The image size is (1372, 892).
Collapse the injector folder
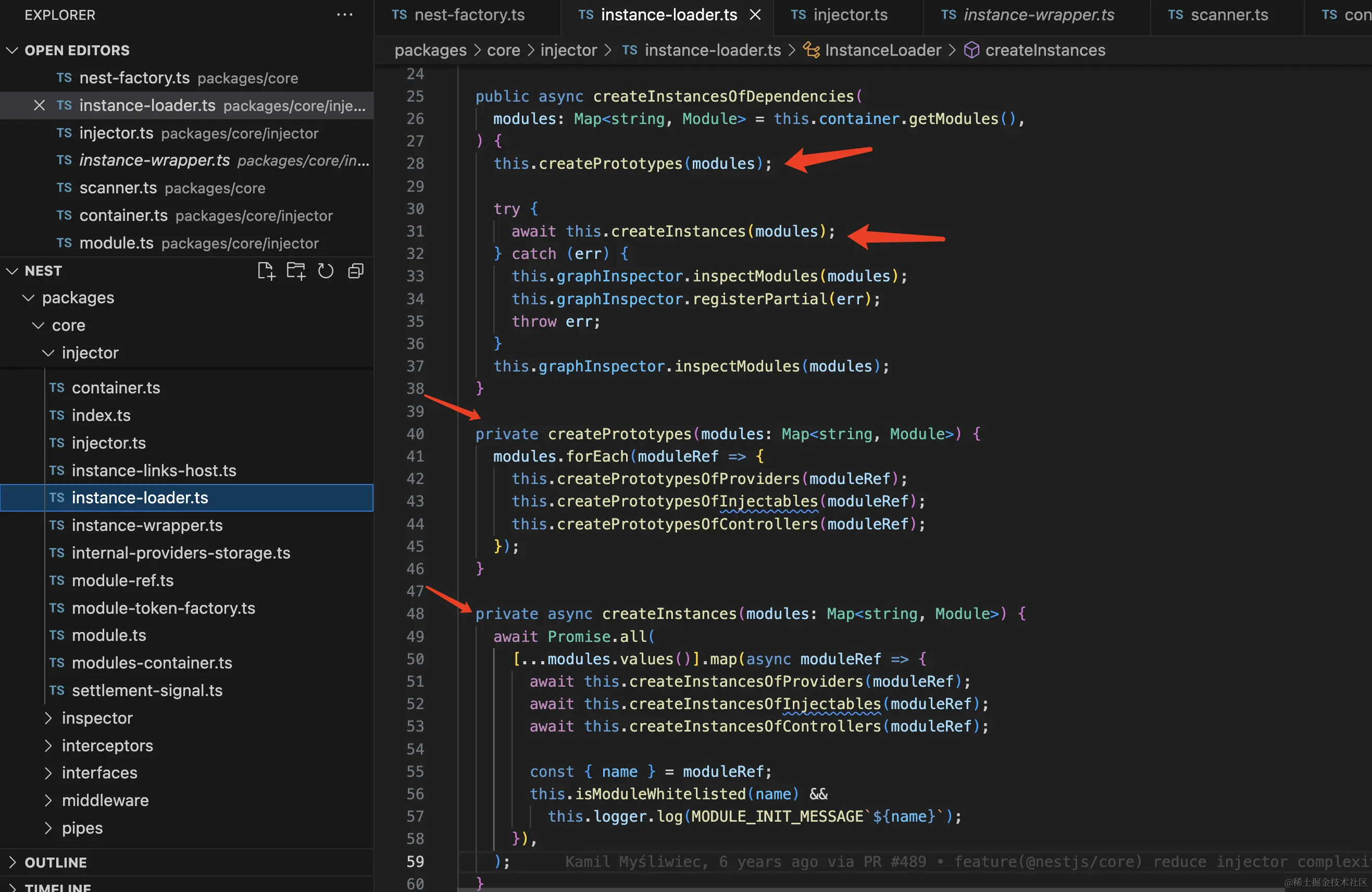48,352
